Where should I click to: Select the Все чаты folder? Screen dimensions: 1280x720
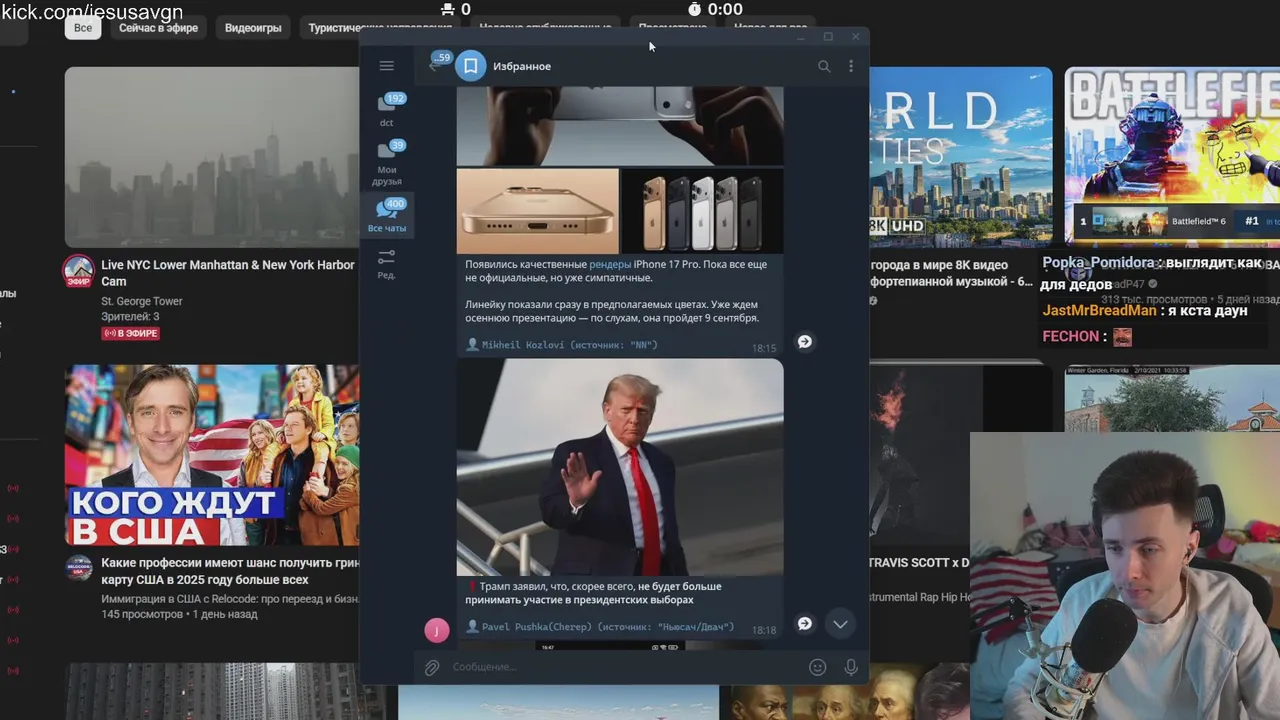(x=387, y=214)
